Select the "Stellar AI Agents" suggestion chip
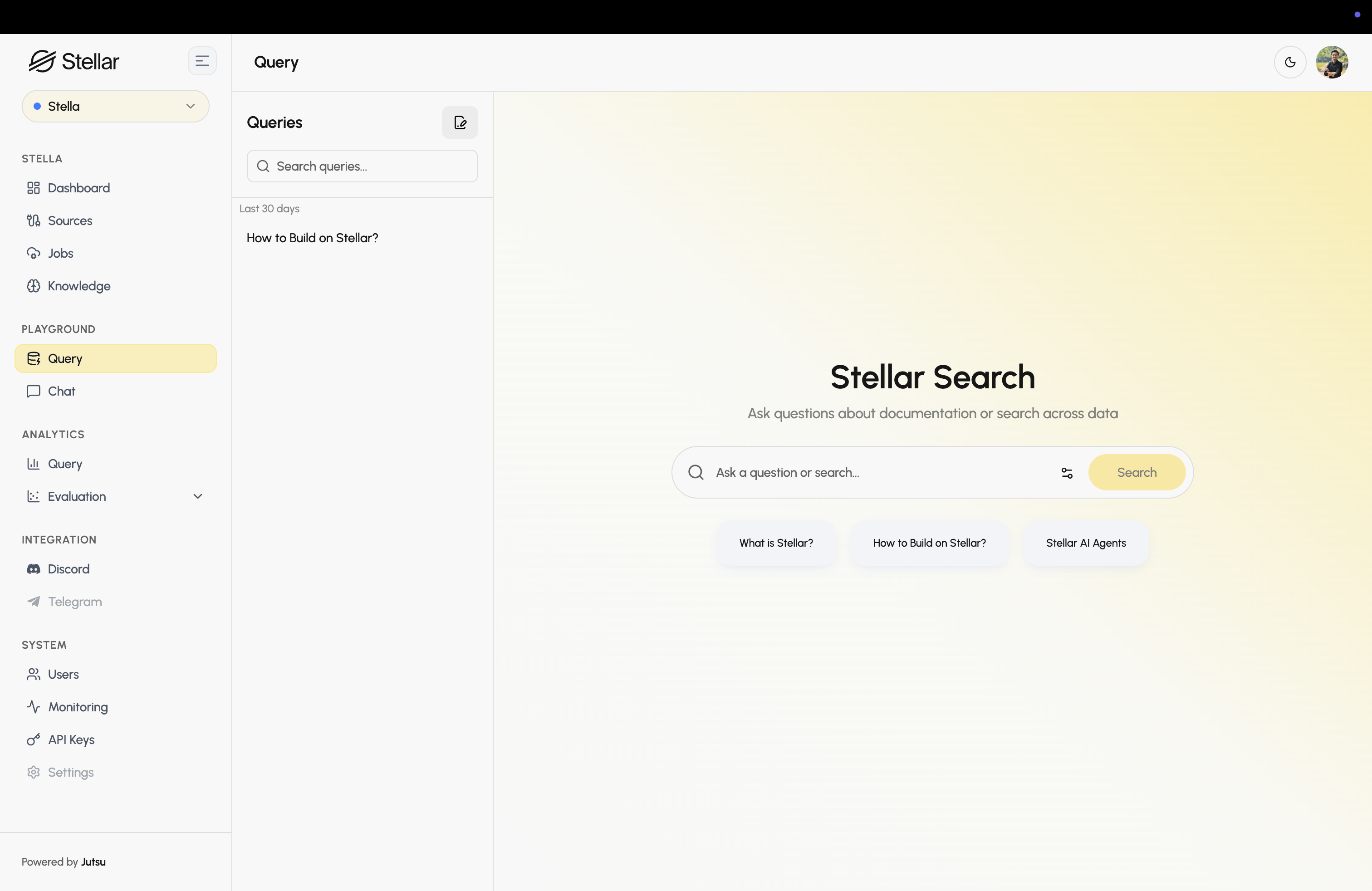1372x891 pixels. [x=1086, y=543]
